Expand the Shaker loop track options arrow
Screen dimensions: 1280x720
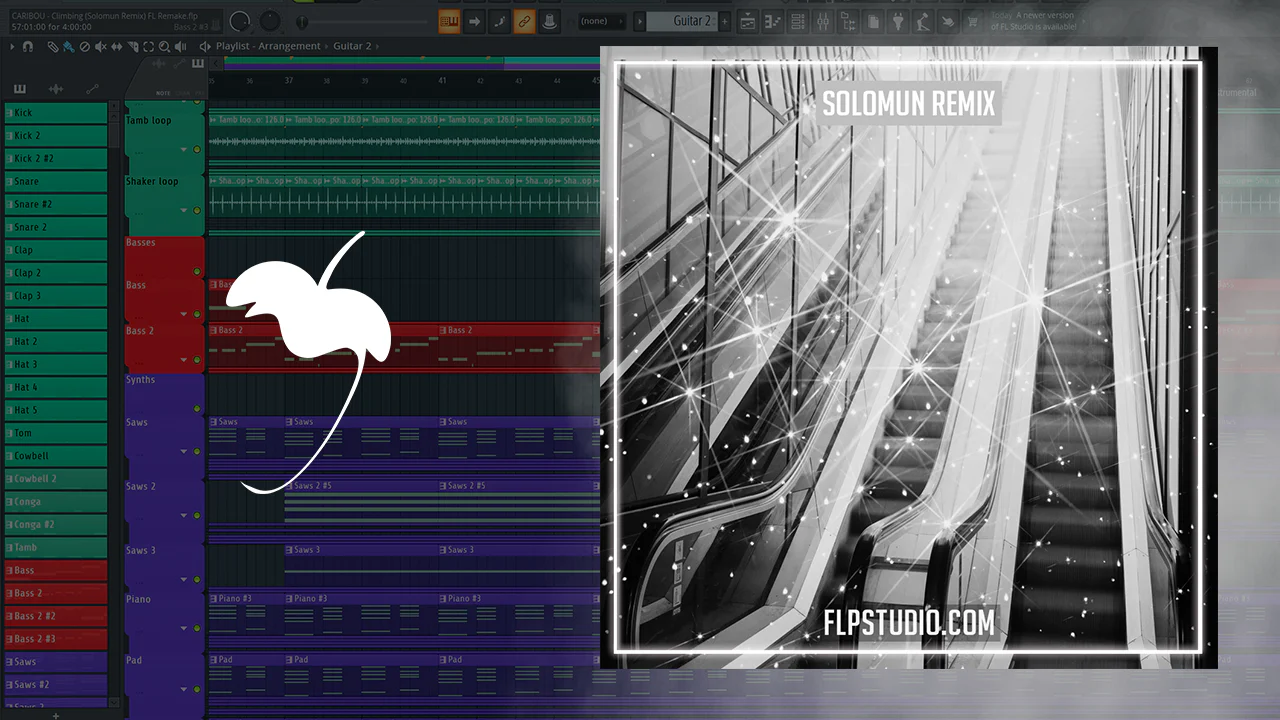pyautogui.click(x=184, y=211)
